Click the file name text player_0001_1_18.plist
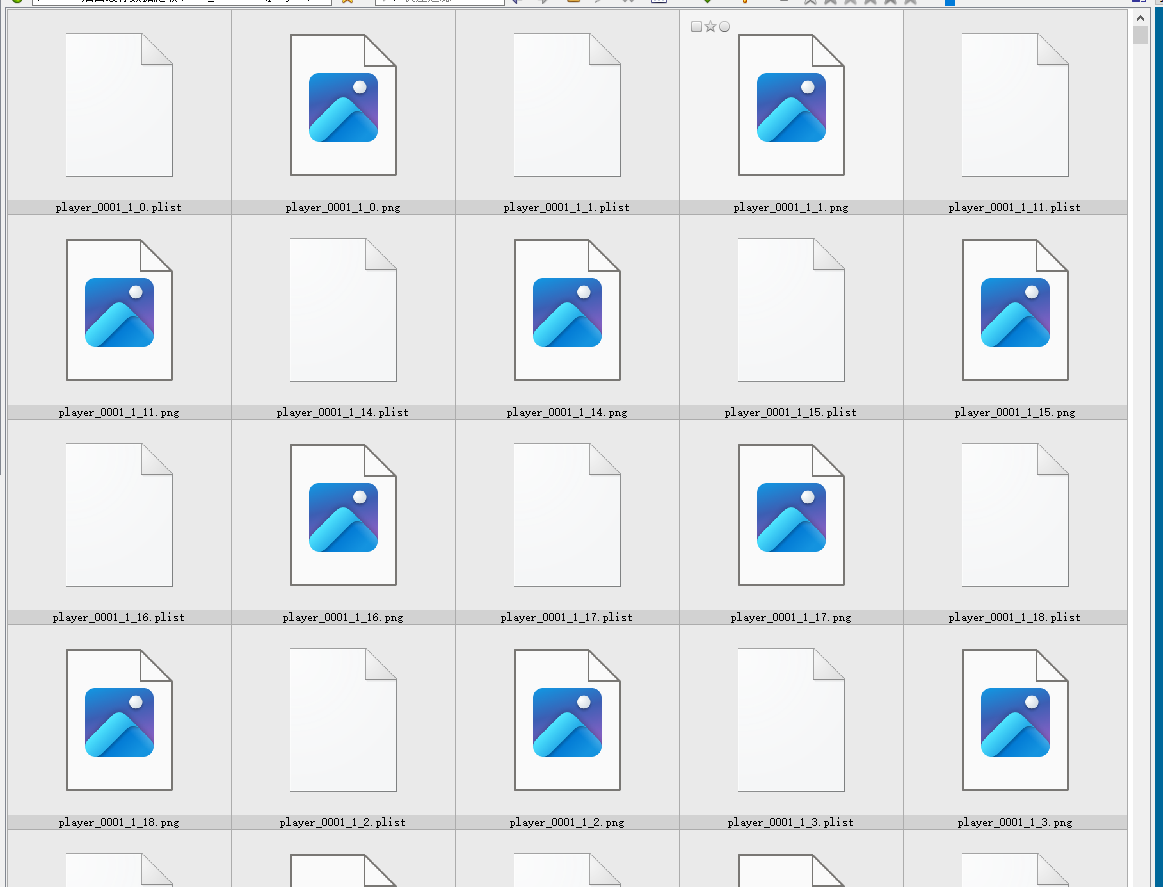 1015,617
